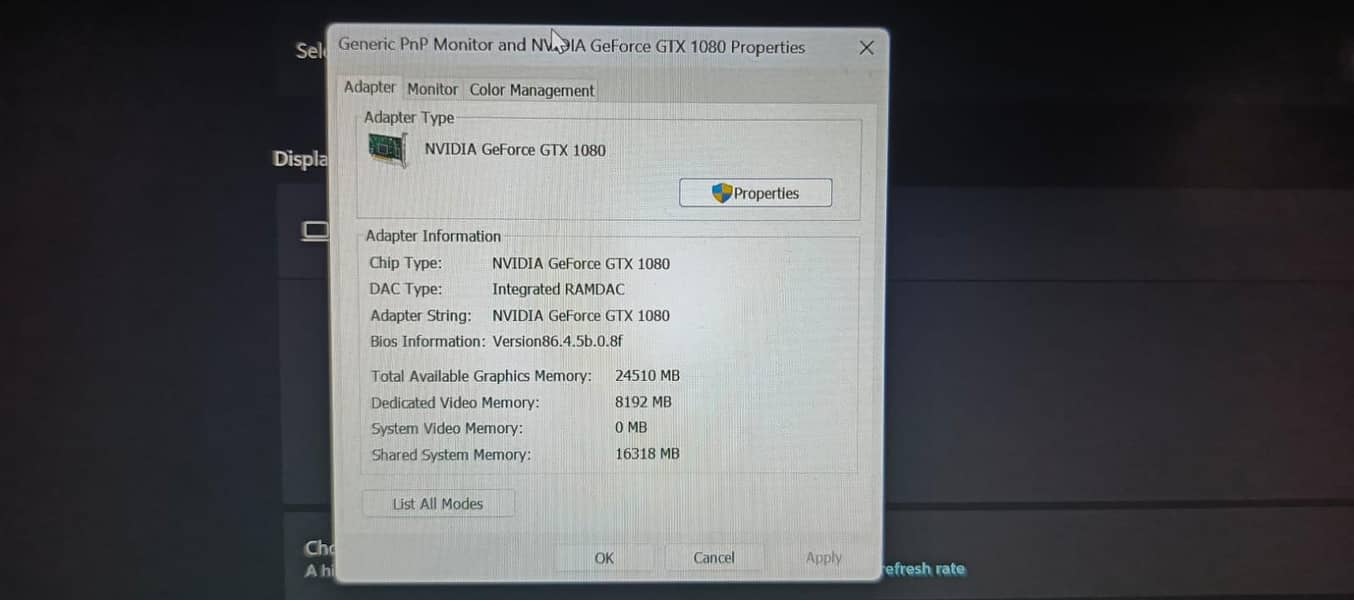Click the display monitor icon in Settings window
The height and width of the screenshot is (600, 1354).
tap(316, 232)
